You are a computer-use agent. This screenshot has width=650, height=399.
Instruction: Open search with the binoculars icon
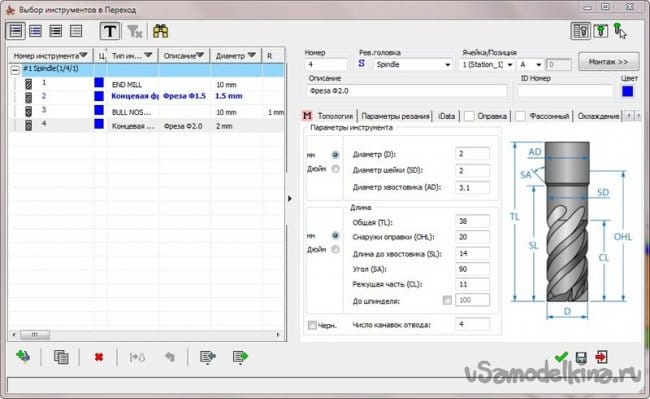(160, 31)
